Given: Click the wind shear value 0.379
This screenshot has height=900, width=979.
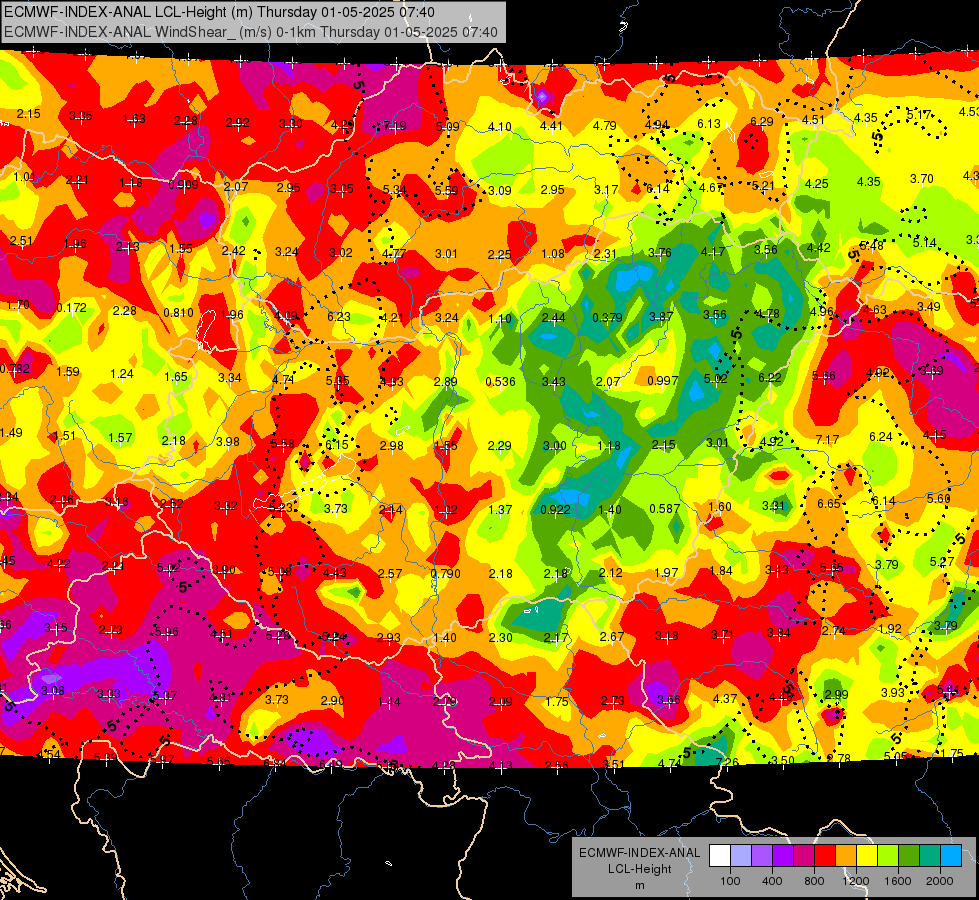Looking at the screenshot, I should pyautogui.click(x=608, y=317).
